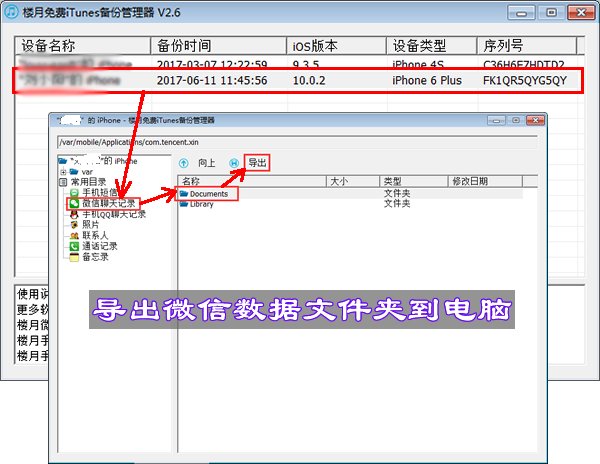Screen dimensions: 600x464
Task: Collapse the 常用目录 tree node
Action: click(64, 182)
